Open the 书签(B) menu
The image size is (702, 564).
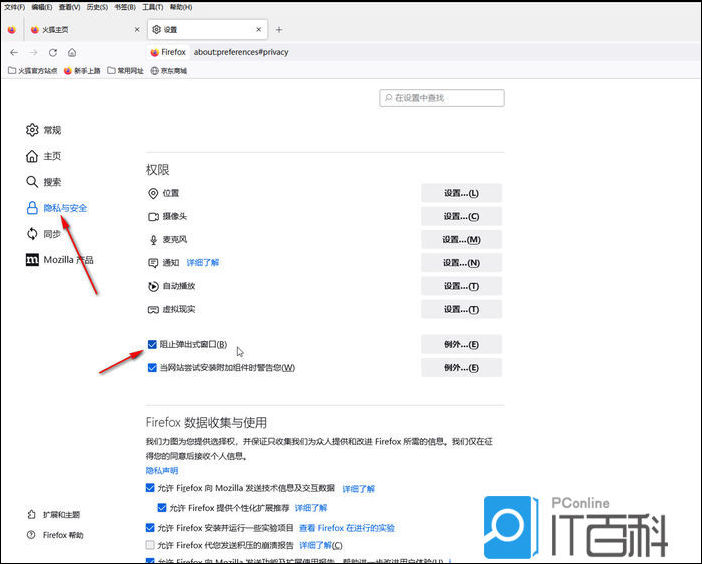[125, 7]
